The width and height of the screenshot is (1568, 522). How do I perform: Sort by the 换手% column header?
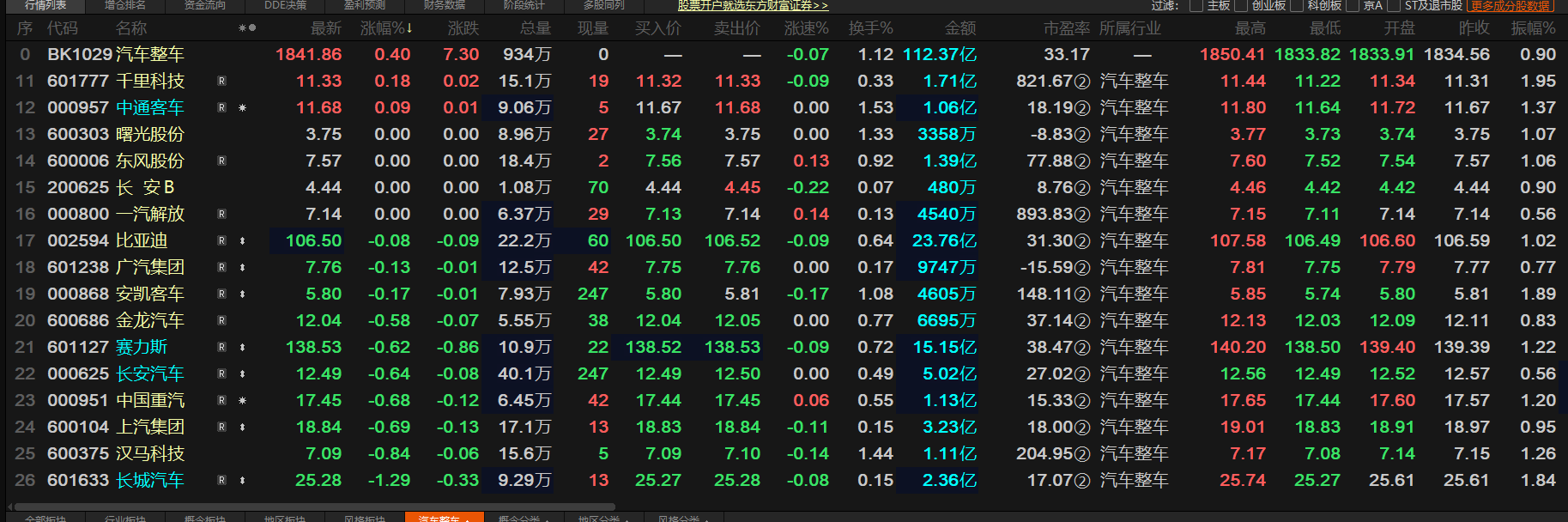(x=870, y=28)
